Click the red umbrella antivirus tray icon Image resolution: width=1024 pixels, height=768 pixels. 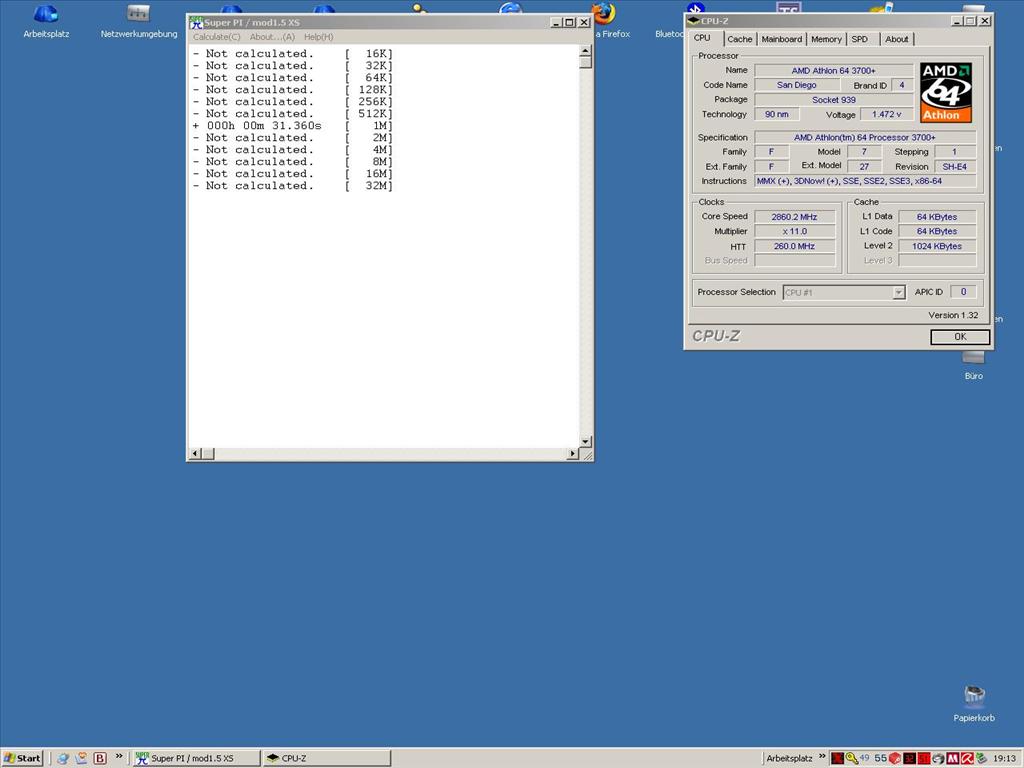(x=967, y=758)
